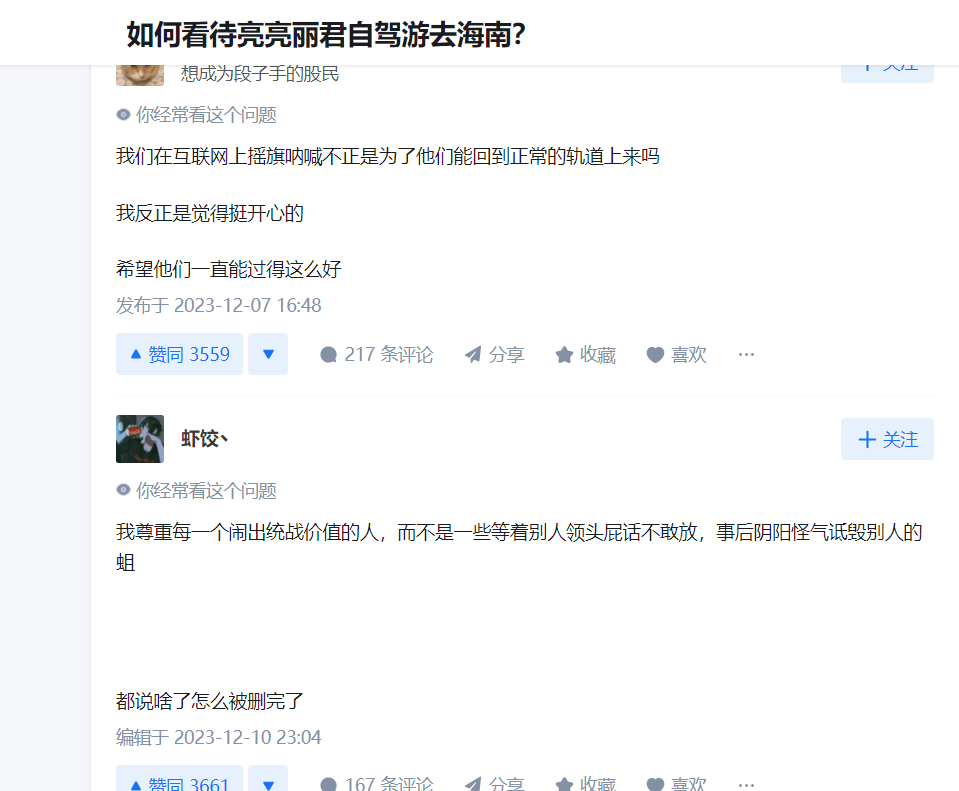Open the 167 条评论 comments section
The width and height of the screenshot is (959, 791).
(377, 783)
